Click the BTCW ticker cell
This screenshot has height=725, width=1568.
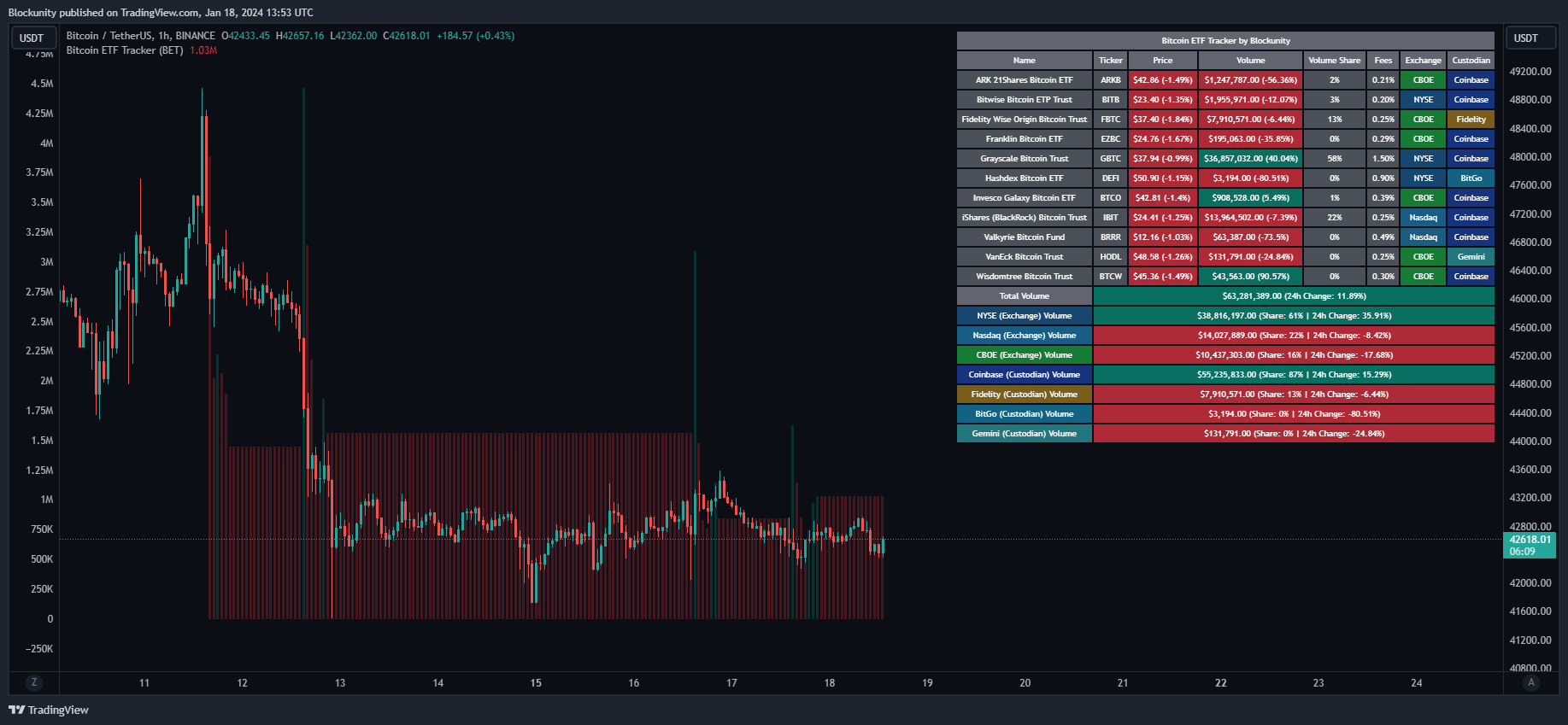coord(1111,277)
